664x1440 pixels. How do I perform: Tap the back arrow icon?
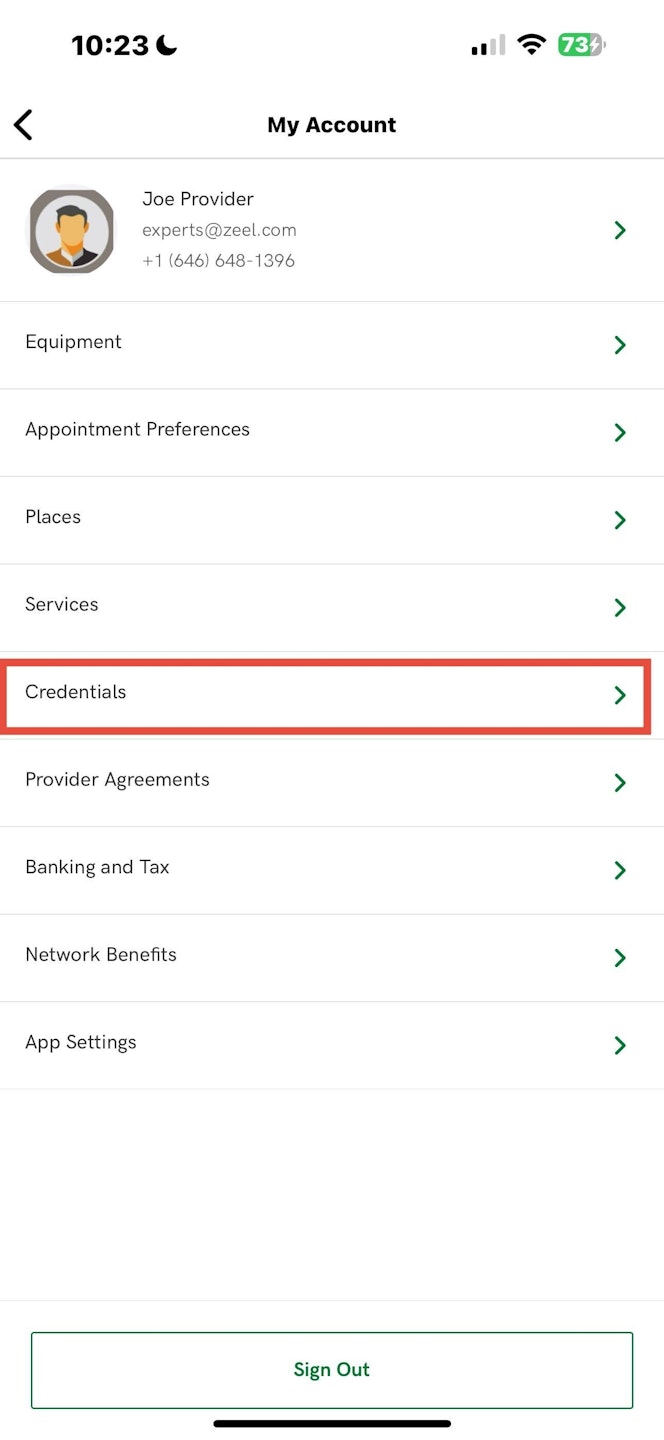tap(24, 125)
